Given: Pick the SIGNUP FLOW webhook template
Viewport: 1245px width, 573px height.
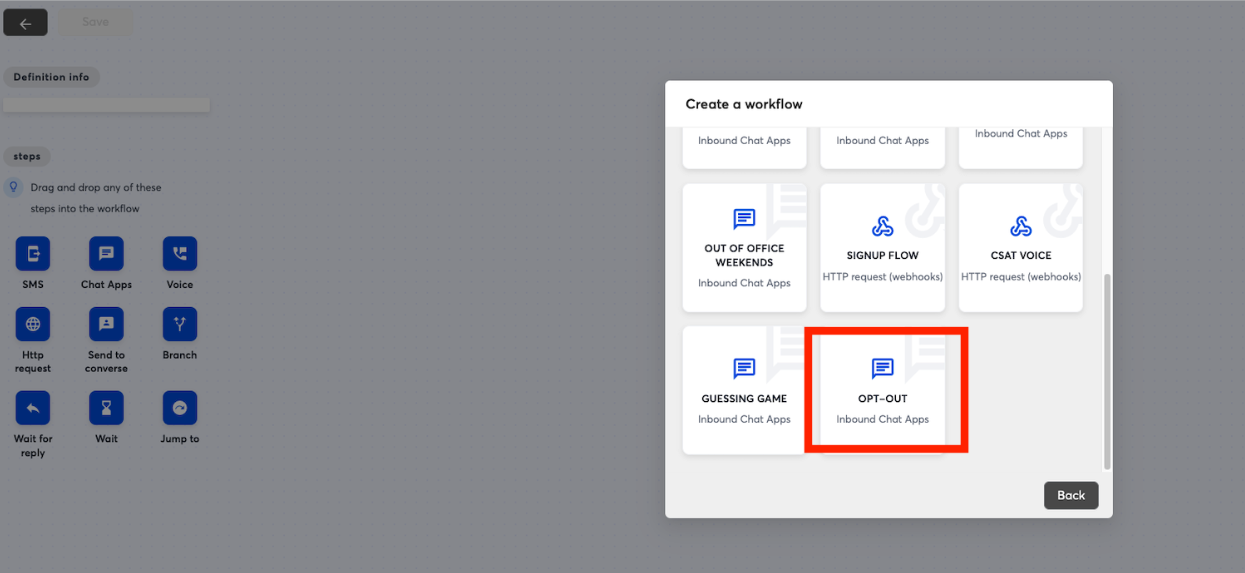Looking at the screenshot, I should (x=883, y=247).
